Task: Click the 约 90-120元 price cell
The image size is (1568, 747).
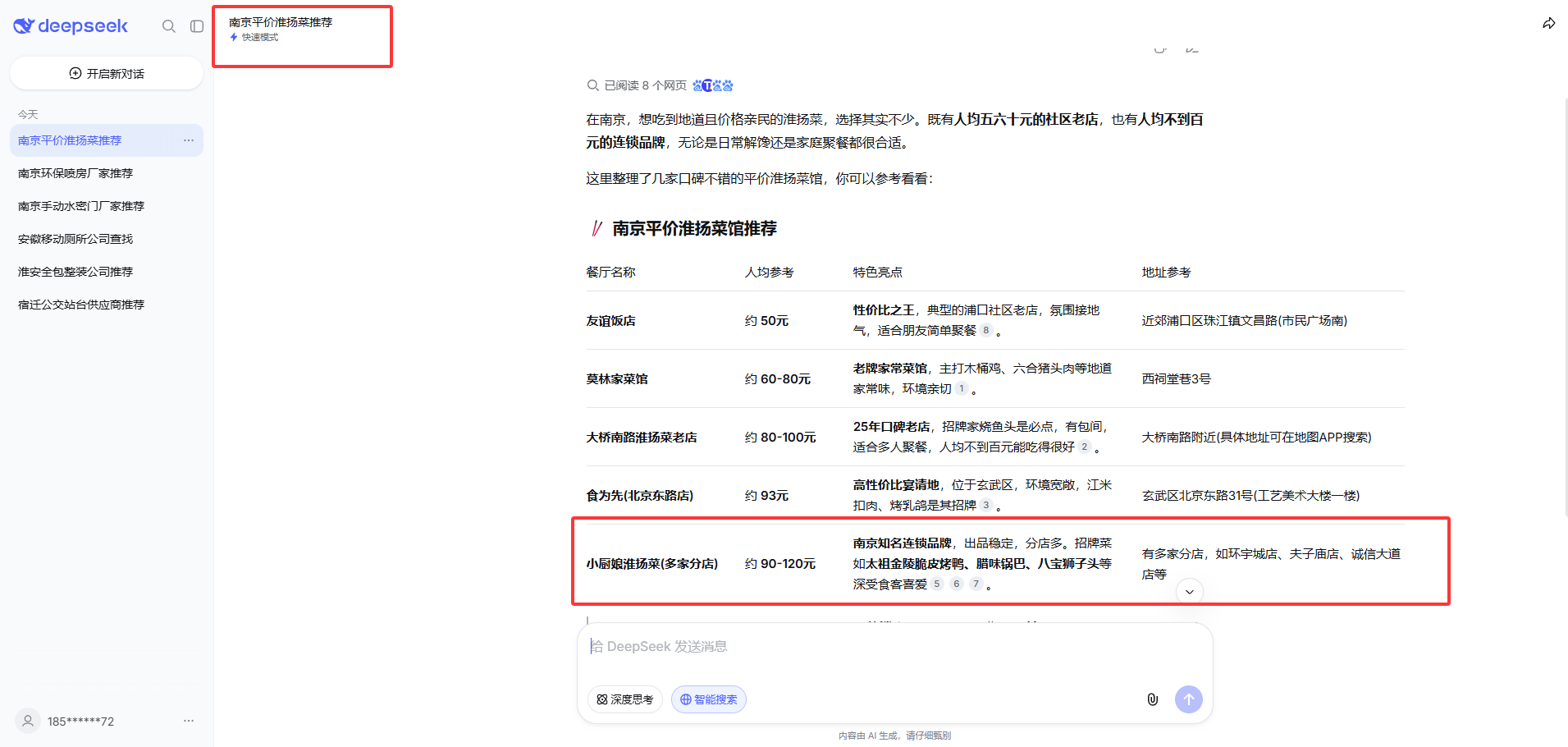Action: click(780, 563)
